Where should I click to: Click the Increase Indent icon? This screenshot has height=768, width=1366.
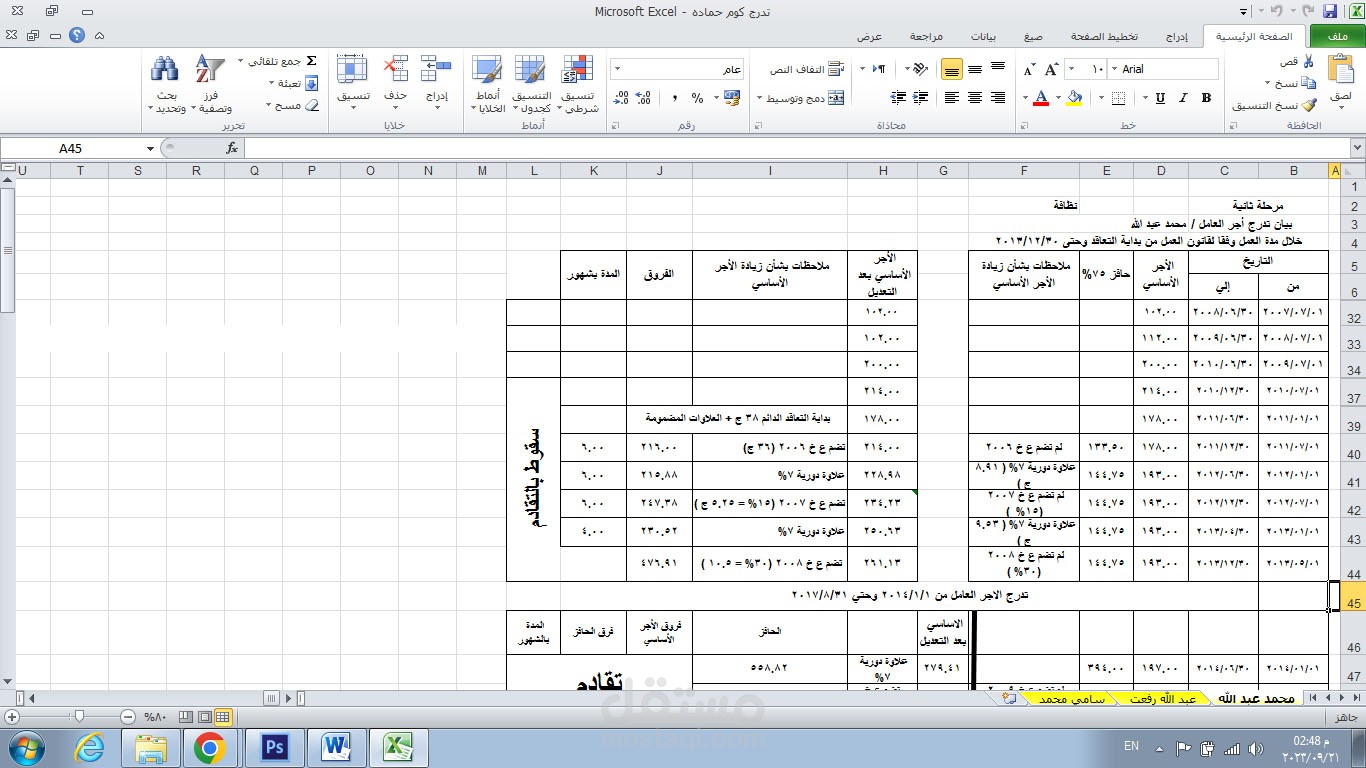click(x=897, y=98)
